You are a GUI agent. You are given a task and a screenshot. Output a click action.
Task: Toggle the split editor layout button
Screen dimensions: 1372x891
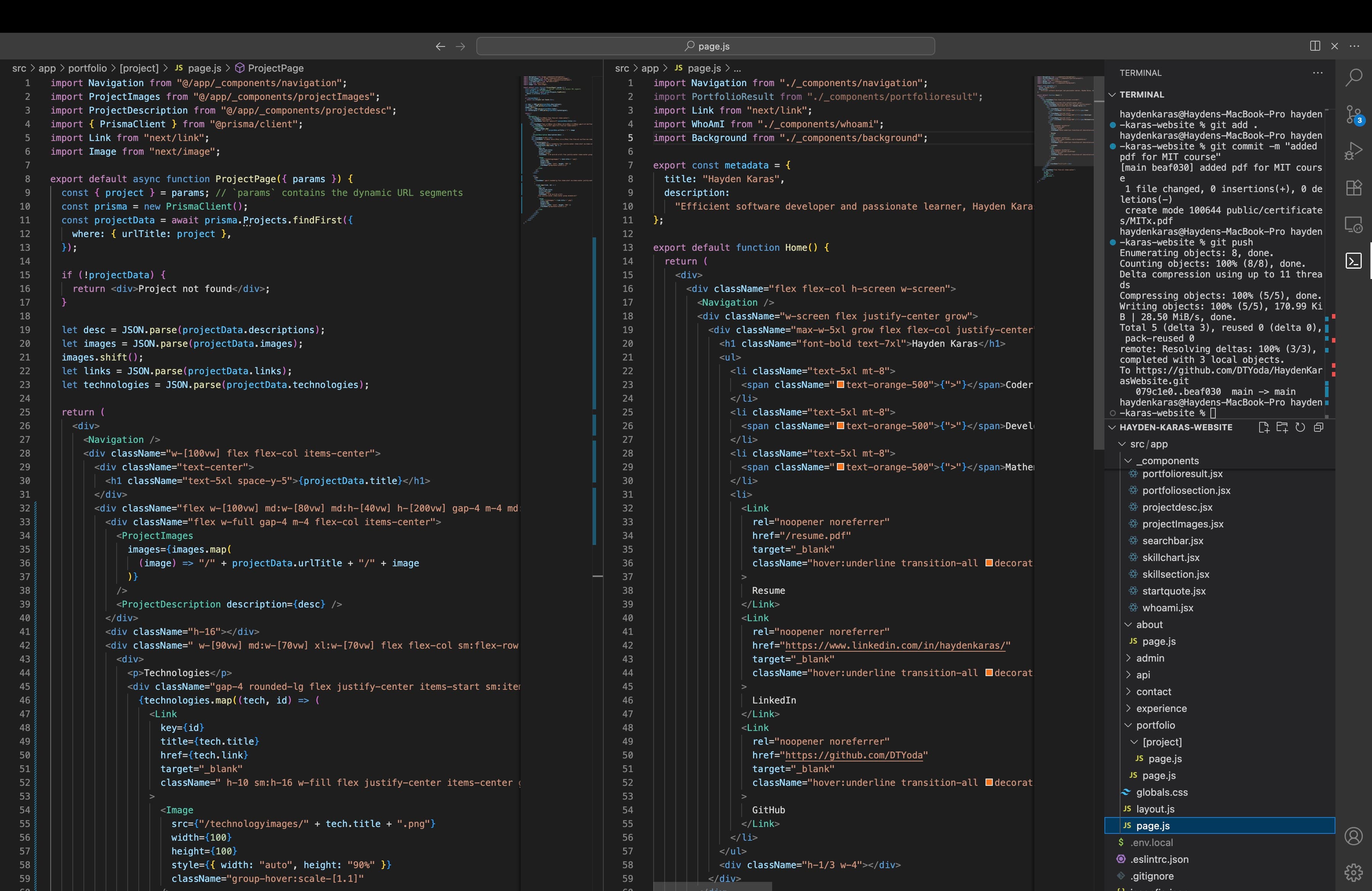tap(1315, 46)
